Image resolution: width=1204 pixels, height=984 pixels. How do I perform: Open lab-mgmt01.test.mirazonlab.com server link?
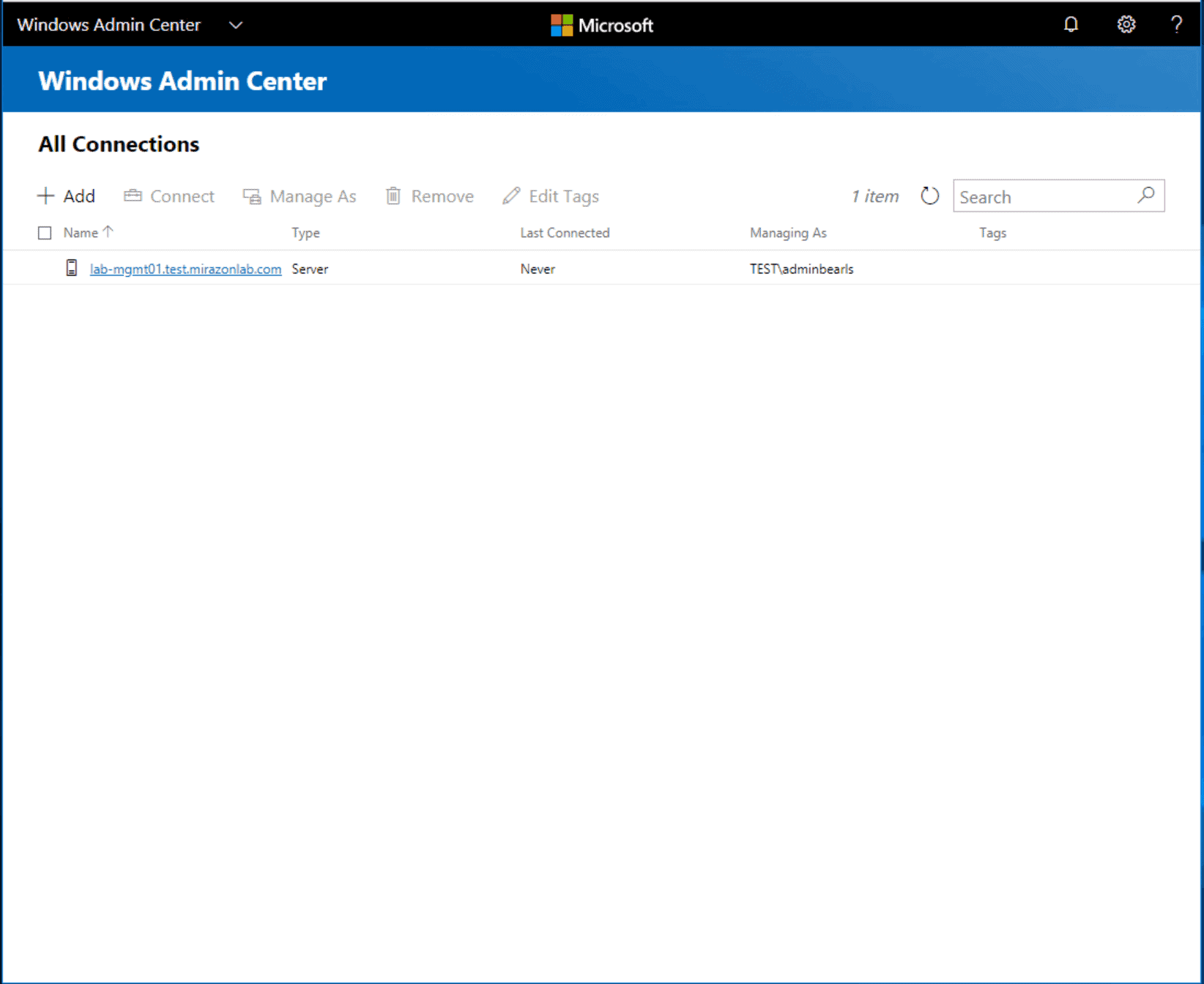click(x=185, y=269)
